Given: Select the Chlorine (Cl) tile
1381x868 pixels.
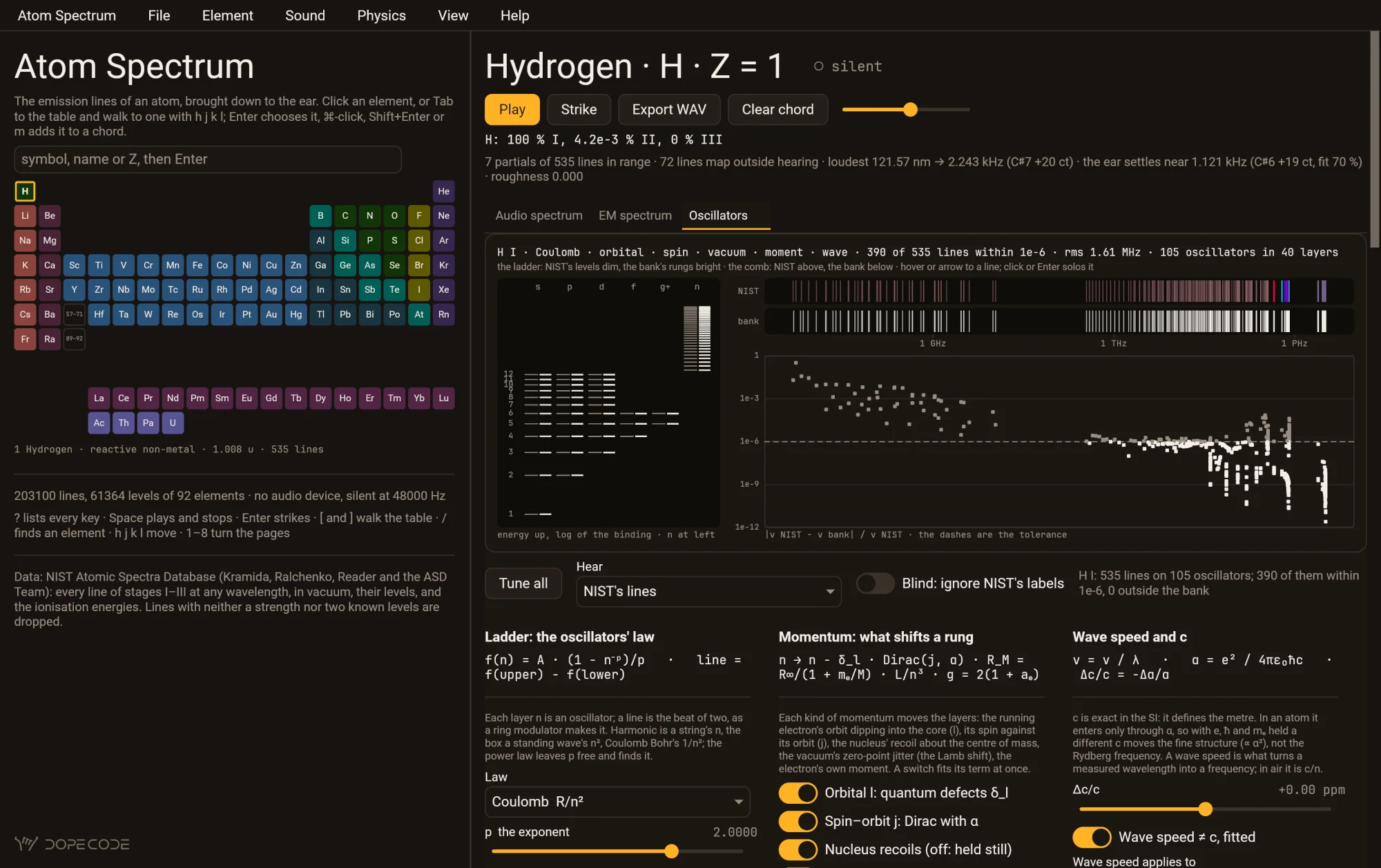Looking at the screenshot, I should (x=419, y=240).
